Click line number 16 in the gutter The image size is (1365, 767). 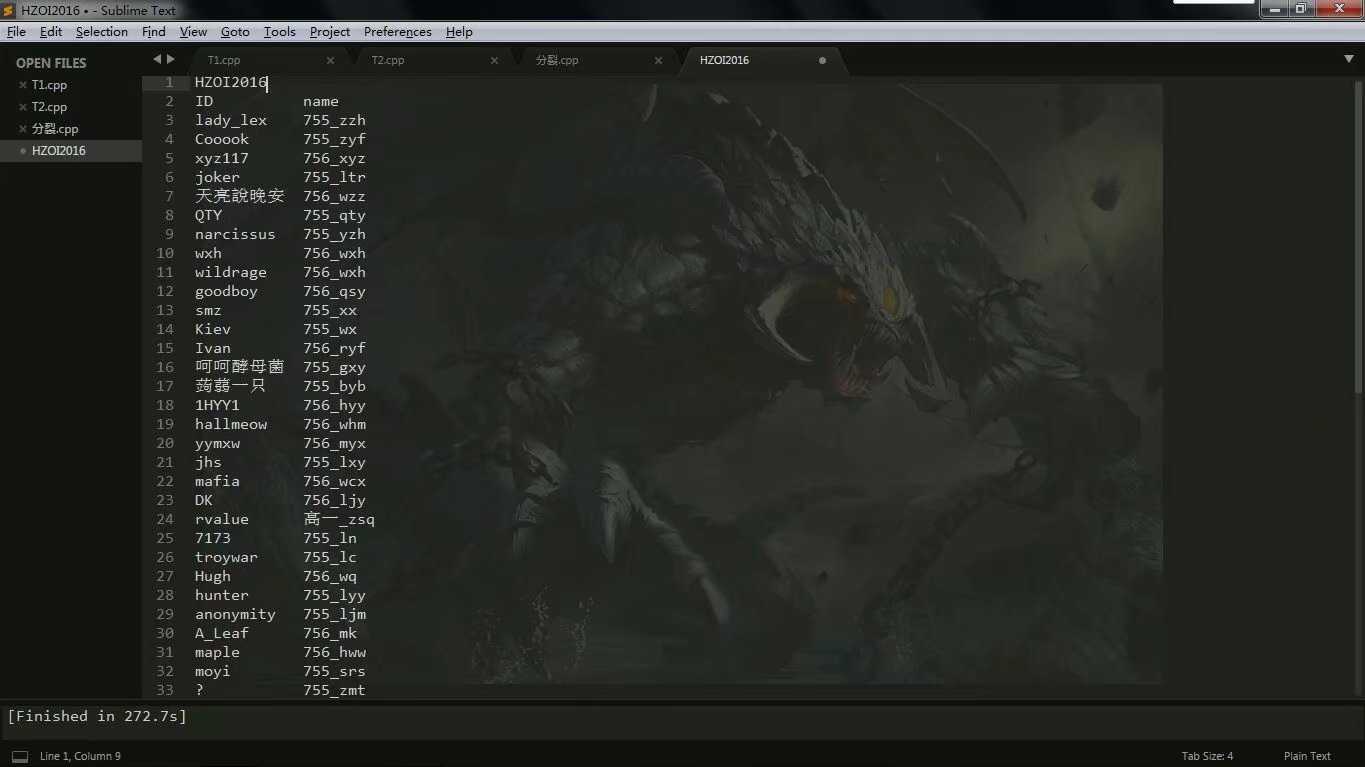pos(165,367)
